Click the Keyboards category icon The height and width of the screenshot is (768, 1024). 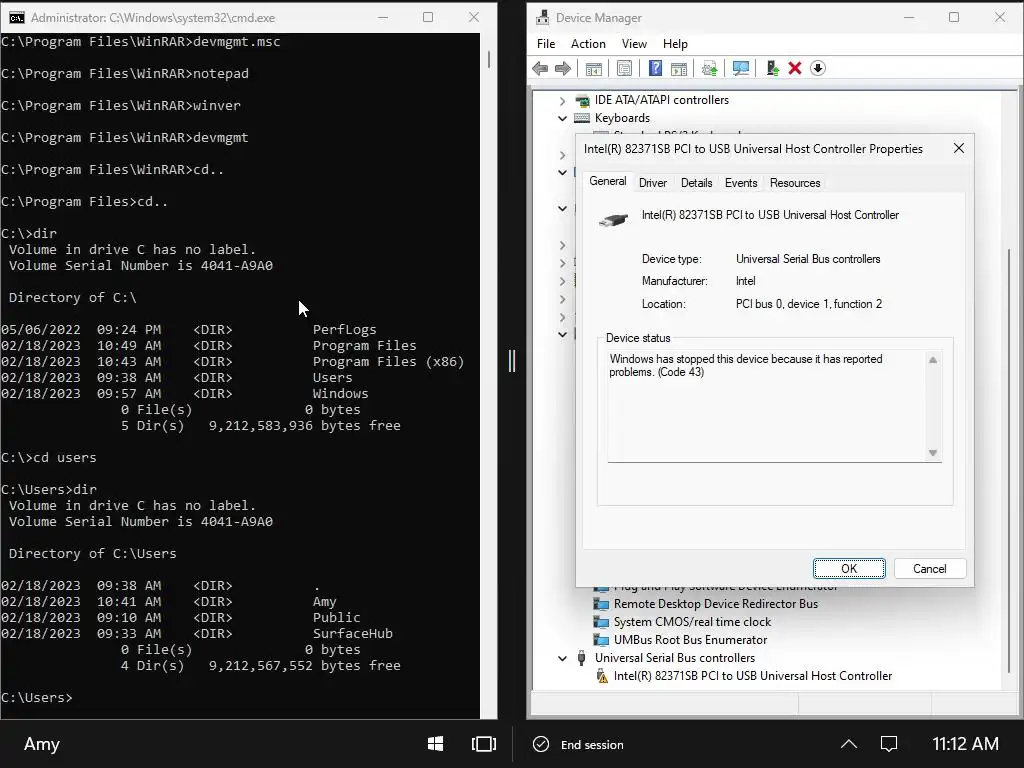click(582, 118)
